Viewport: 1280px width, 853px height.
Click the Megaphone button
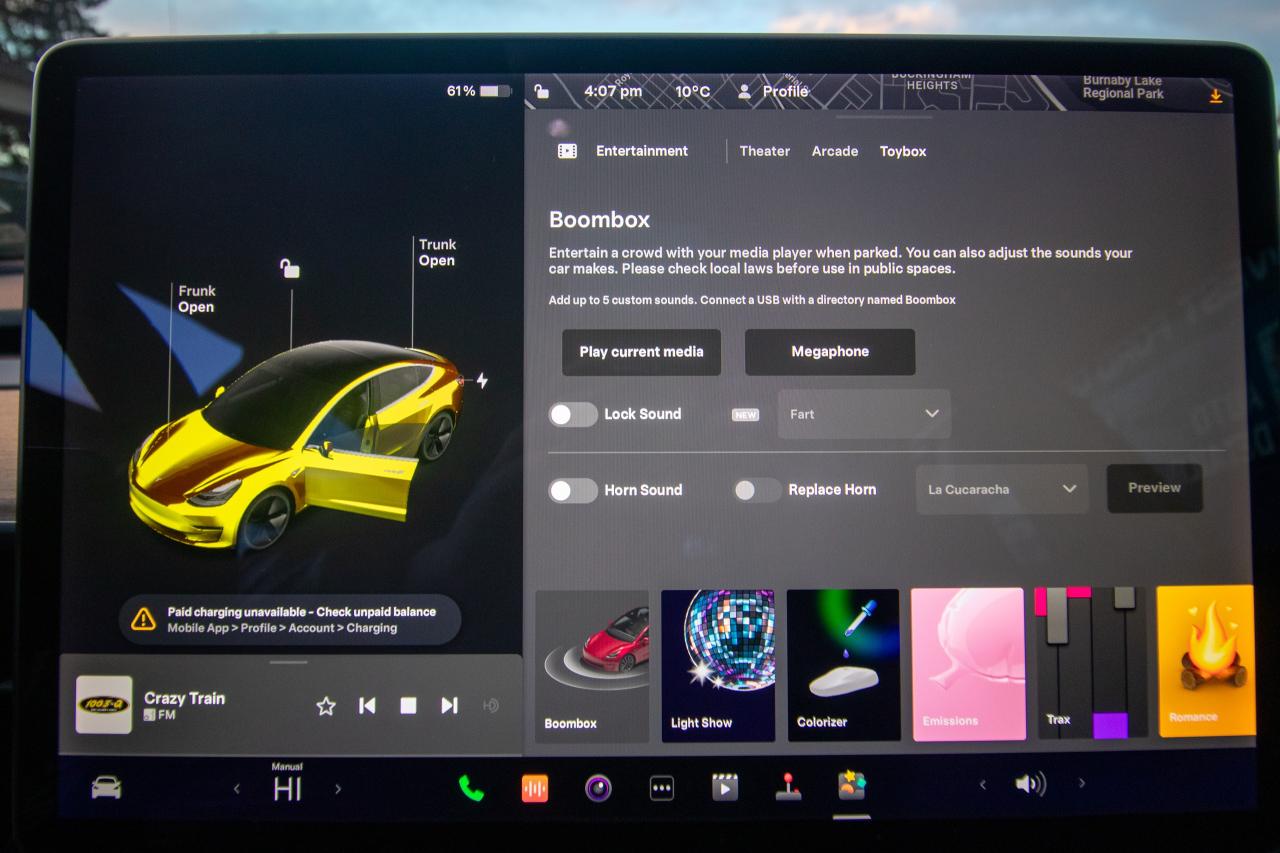pos(830,352)
